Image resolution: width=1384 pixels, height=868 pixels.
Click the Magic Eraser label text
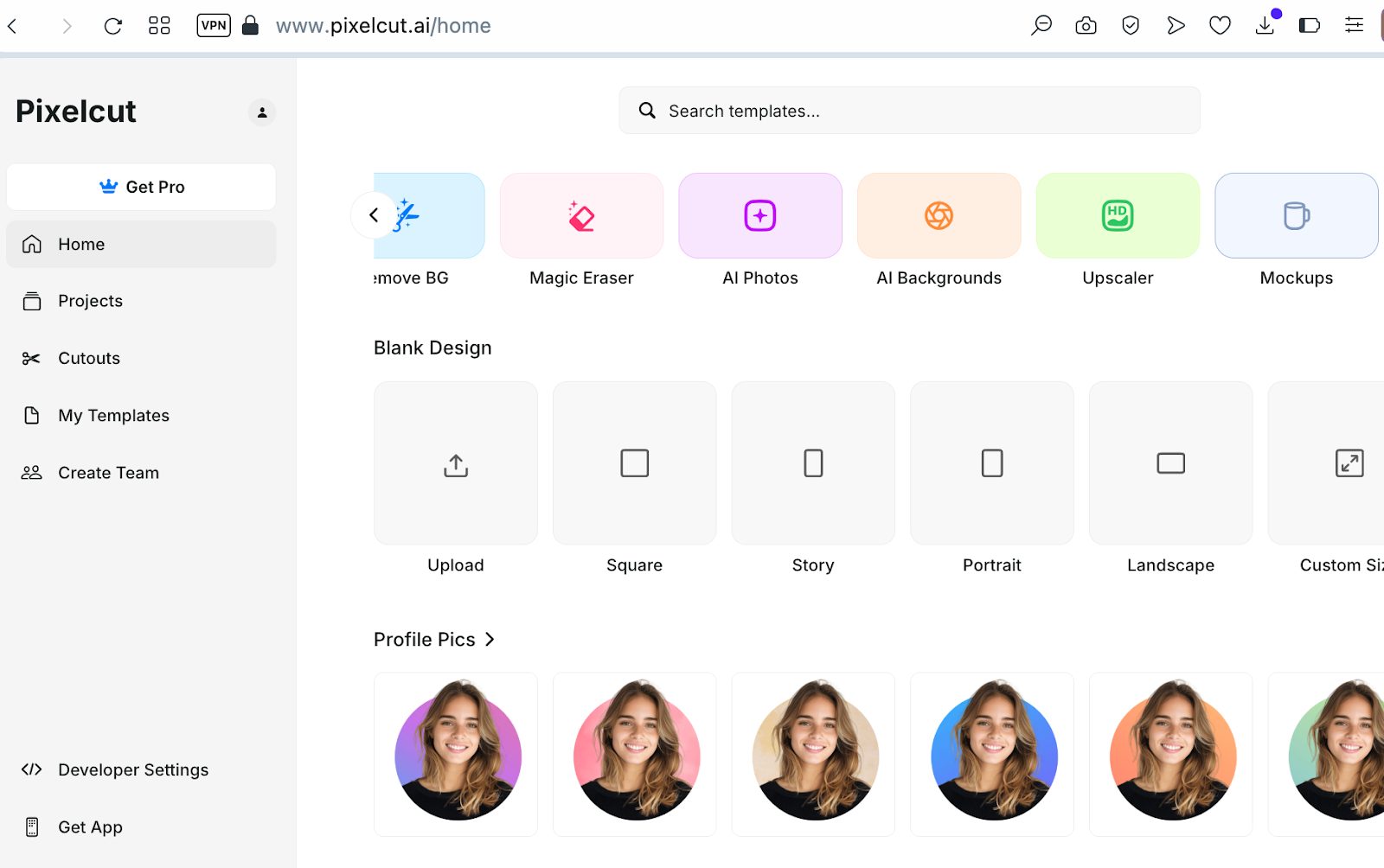coord(581,278)
